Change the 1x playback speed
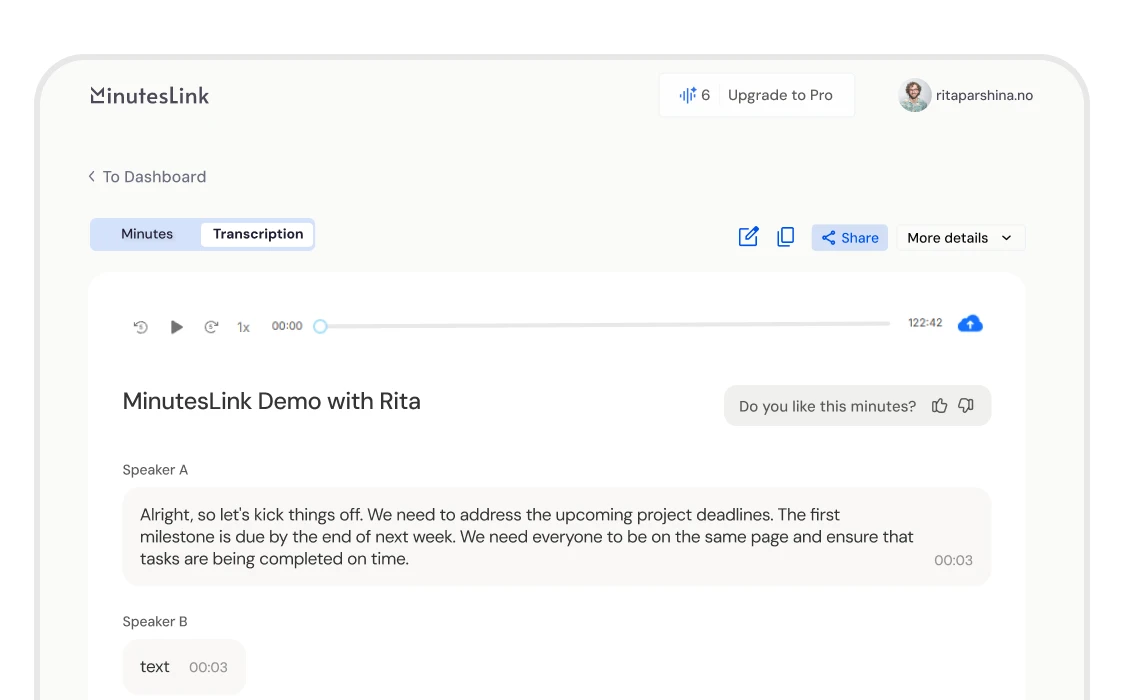 pyautogui.click(x=244, y=327)
